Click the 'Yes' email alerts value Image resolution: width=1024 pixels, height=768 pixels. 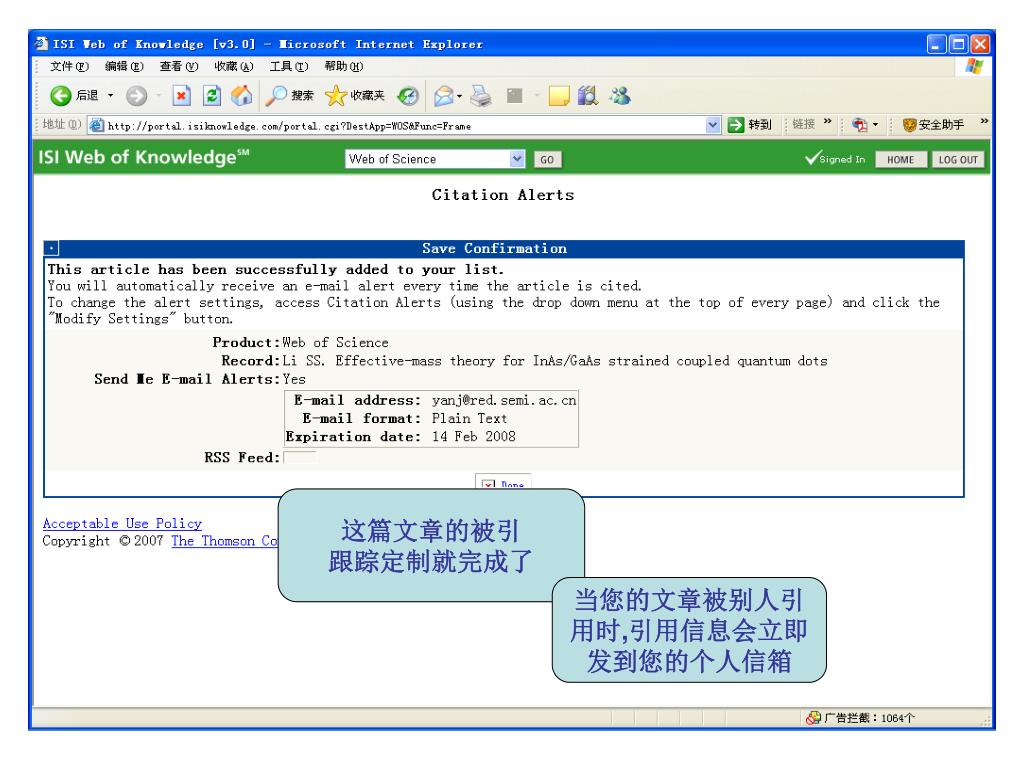pyautogui.click(x=294, y=379)
